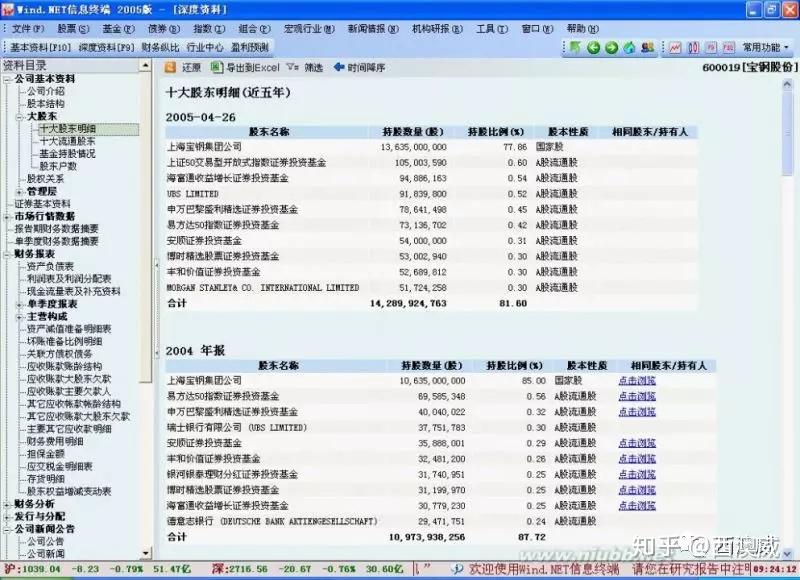800x580 pixels.
Task: Click the green flag icon in toolbar
Action: [x=576, y=47]
